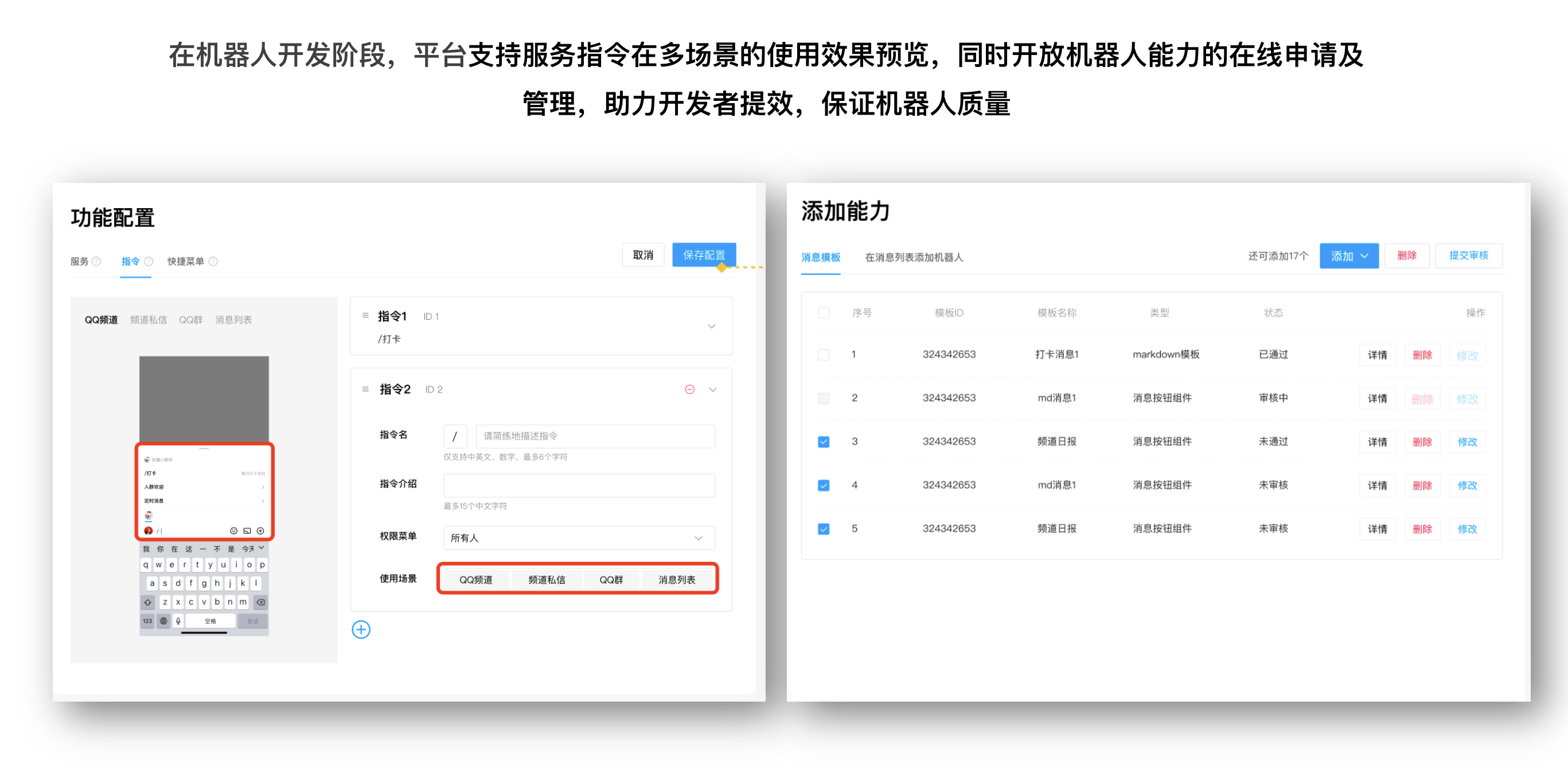Screen dimensions: 1568x775
Task: Click the 保存配置 button
Action: [x=704, y=255]
